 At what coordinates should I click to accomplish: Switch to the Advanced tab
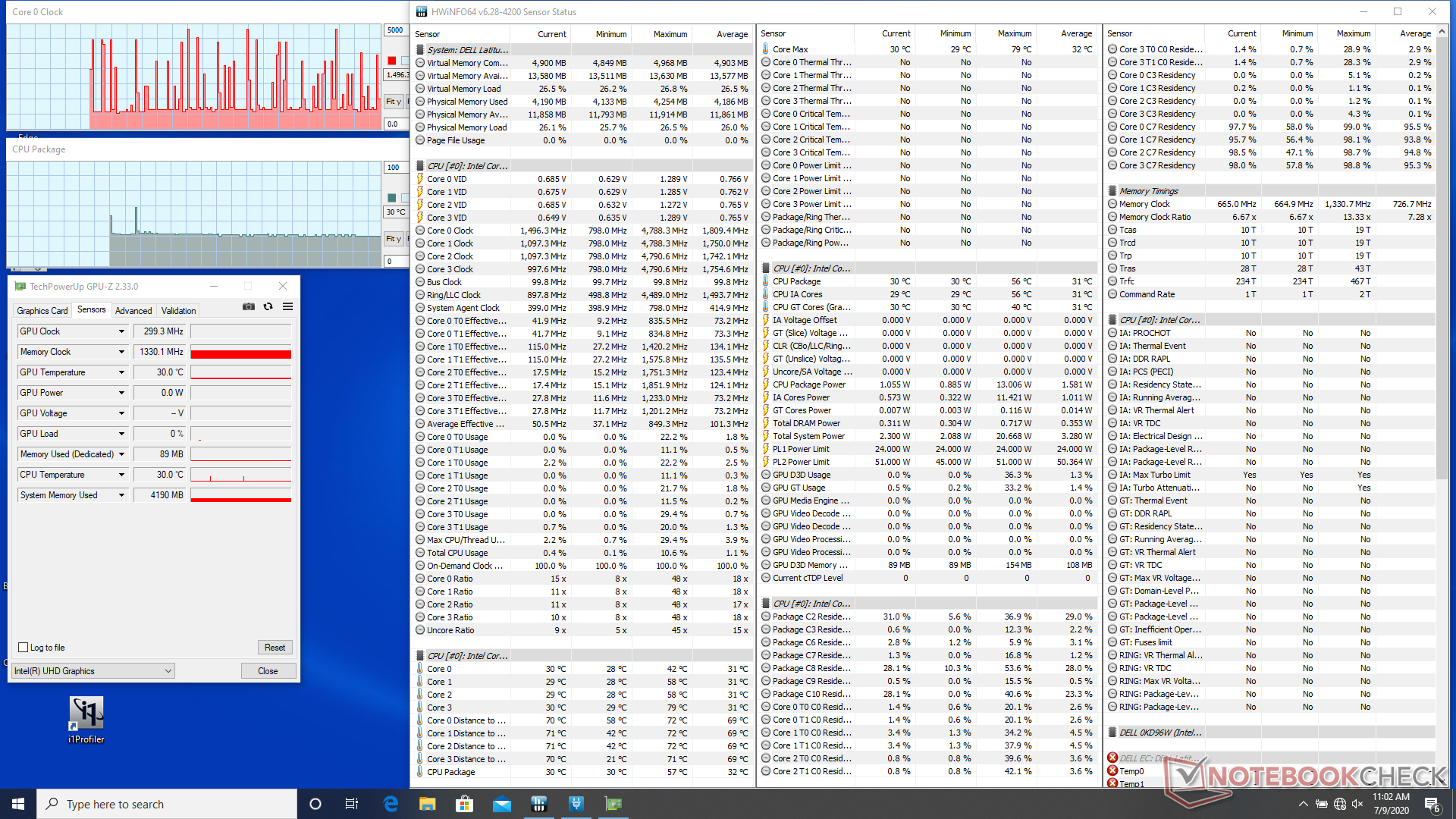point(133,311)
